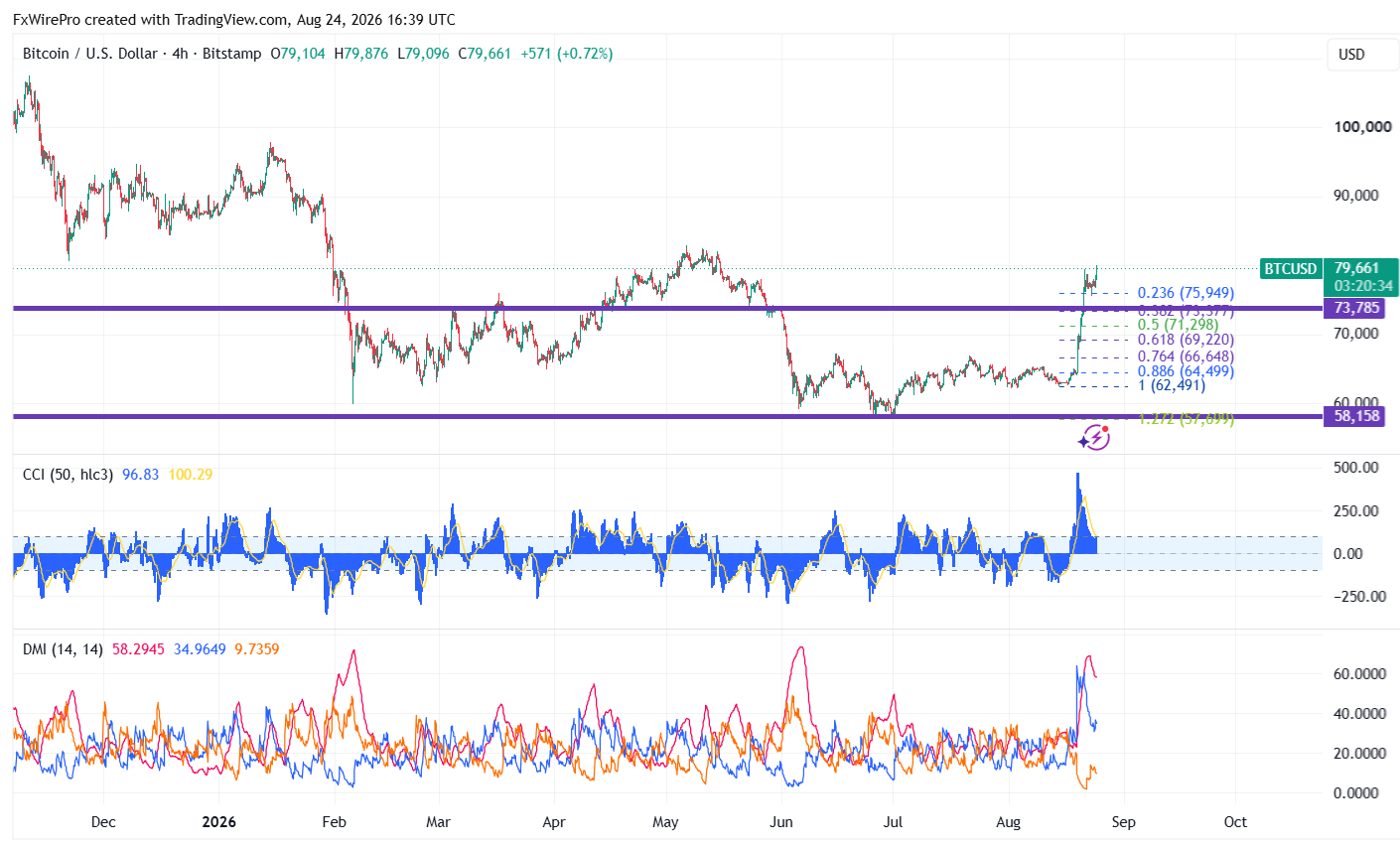Click the Apr label on the time axis
Screen dimensions: 1400x851
(x=554, y=822)
